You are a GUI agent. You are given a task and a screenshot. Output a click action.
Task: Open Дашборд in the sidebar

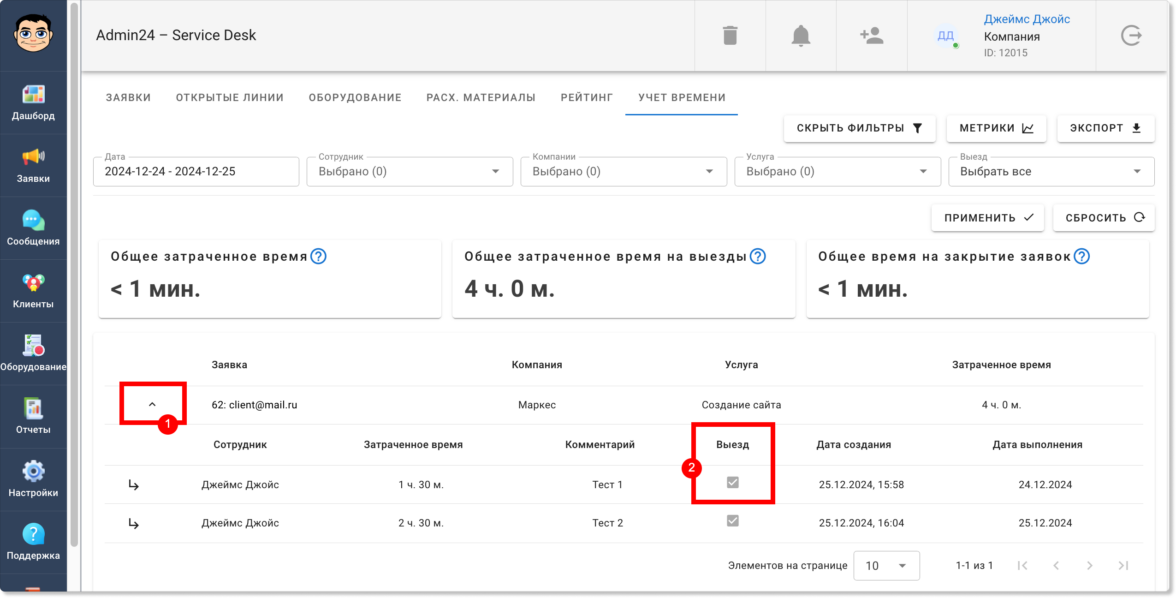[x=33, y=102]
